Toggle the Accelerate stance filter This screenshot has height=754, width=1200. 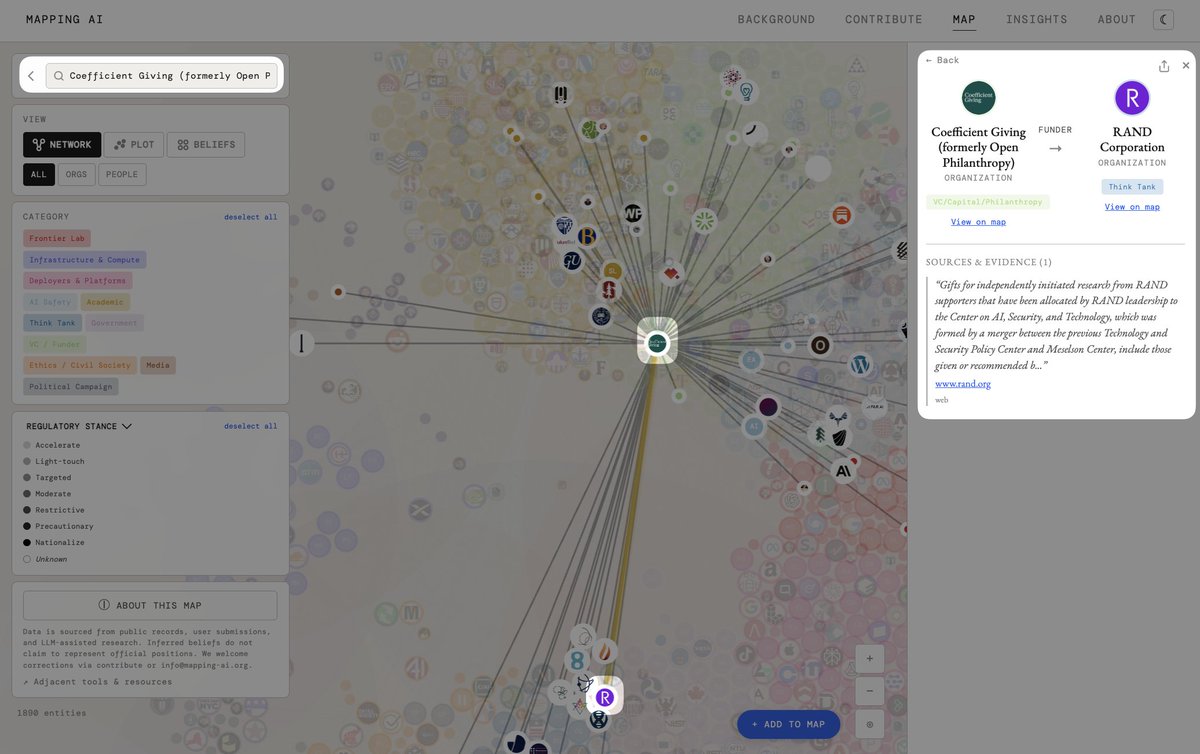coord(51,445)
